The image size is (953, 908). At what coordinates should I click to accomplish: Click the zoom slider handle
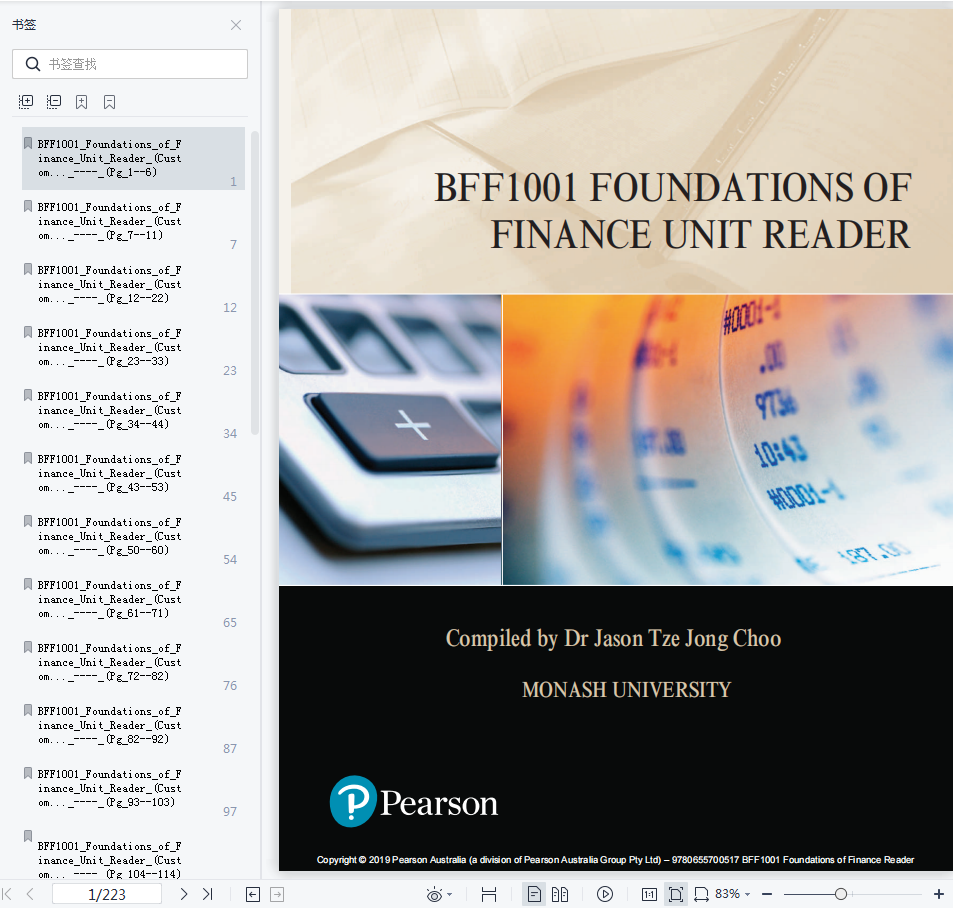[x=841, y=894]
